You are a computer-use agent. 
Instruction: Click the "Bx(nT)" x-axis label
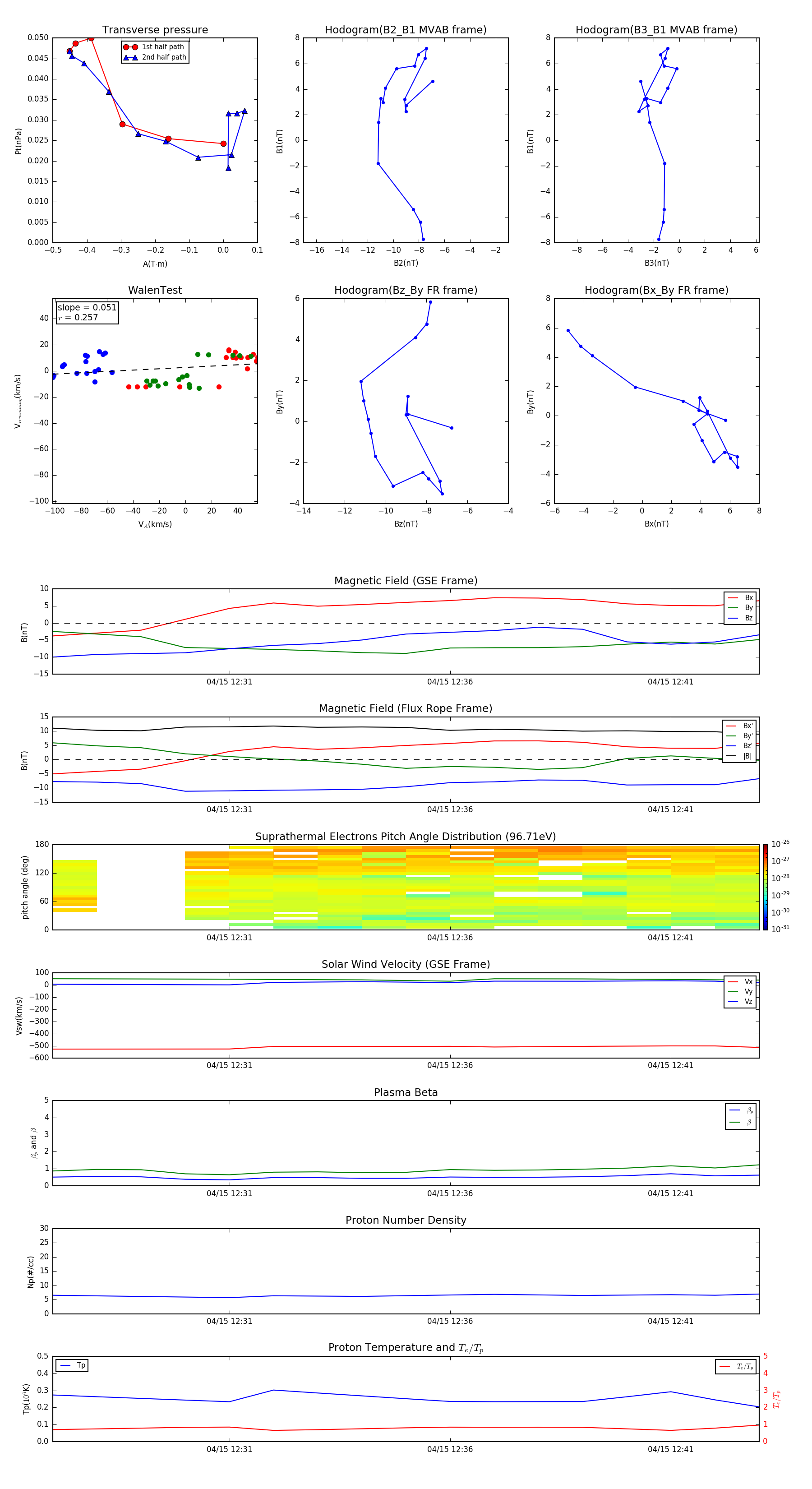[x=656, y=524]
